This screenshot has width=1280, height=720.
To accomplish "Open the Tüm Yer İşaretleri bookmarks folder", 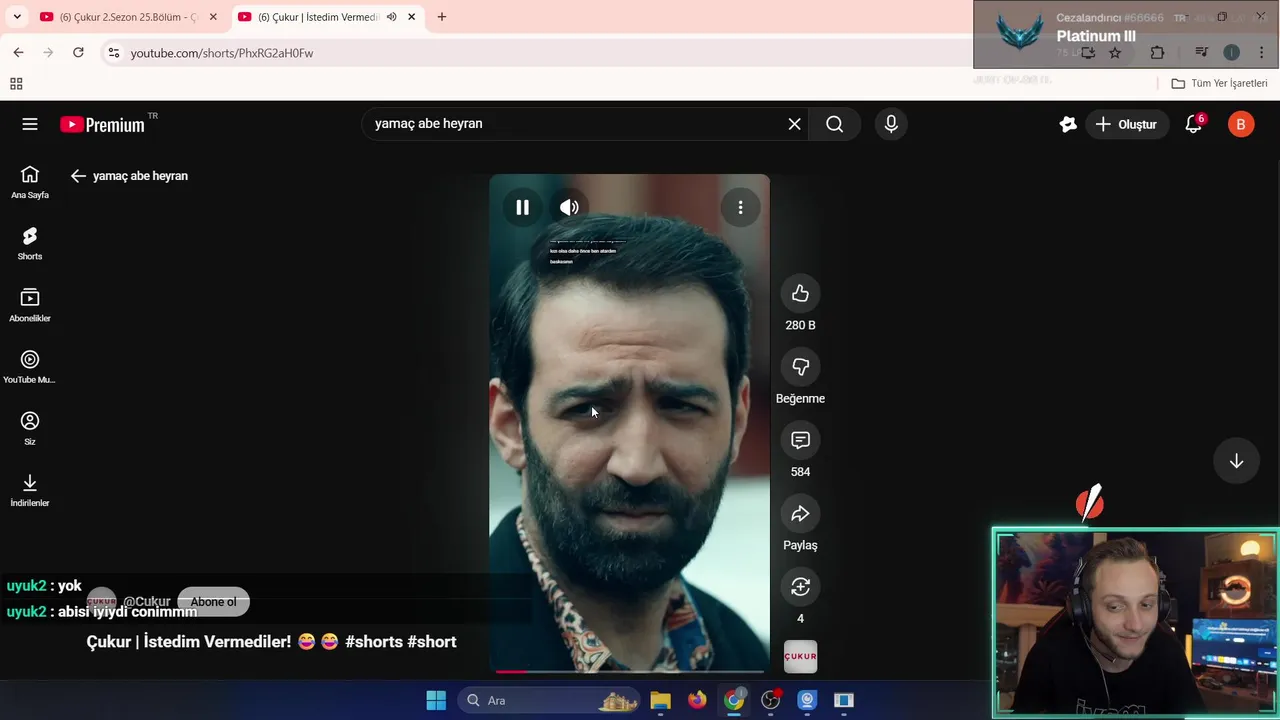I will [x=1219, y=84].
